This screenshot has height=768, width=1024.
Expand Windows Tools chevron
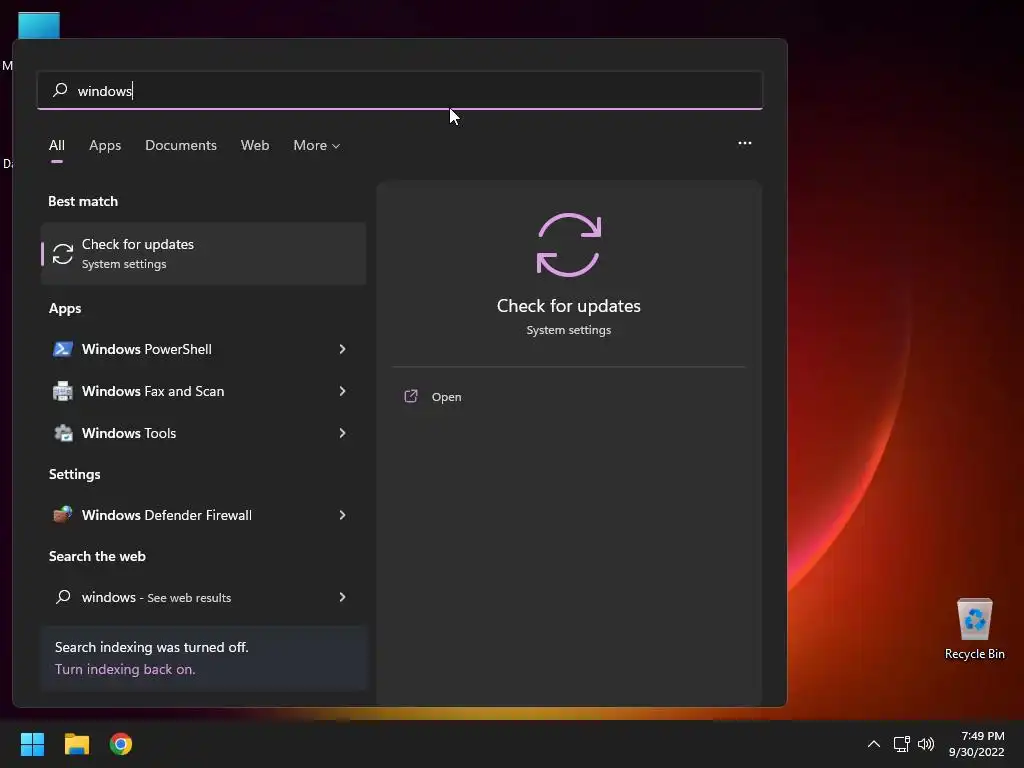[x=342, y=433]
